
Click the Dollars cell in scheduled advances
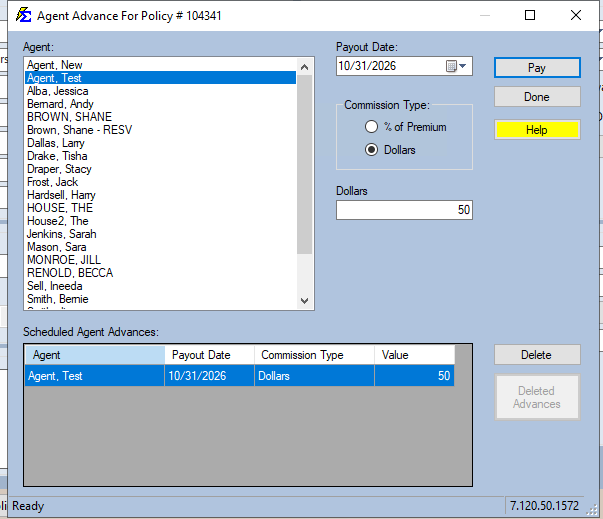click(315, 376)
